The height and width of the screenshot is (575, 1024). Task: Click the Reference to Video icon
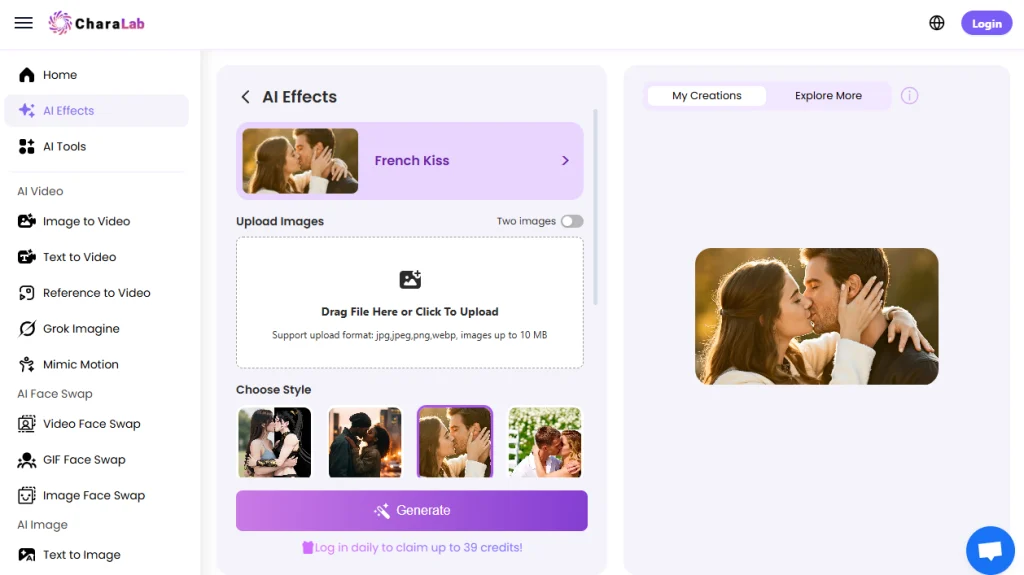pyautogui.click(x=27, y=293)
